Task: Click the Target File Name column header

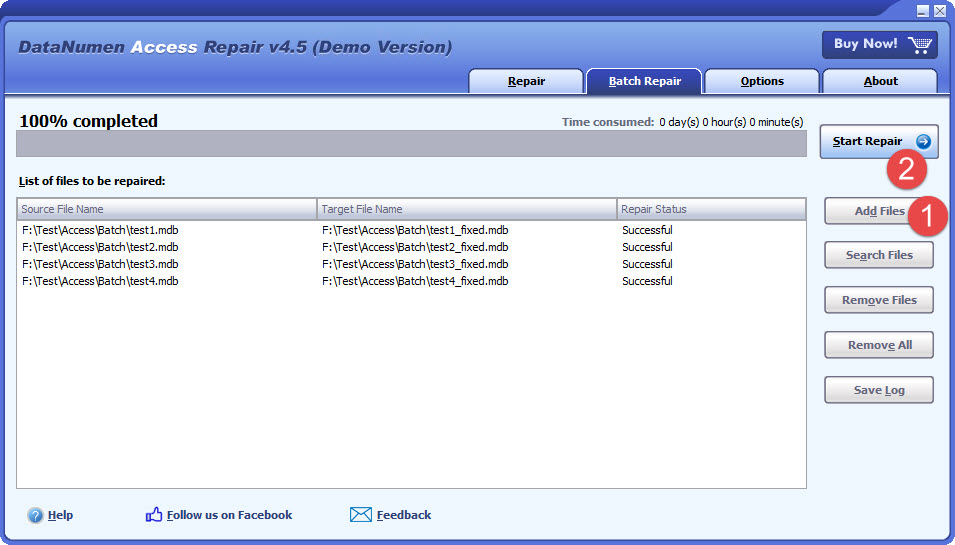Action: pyautogui.click(x=467, y=209)
